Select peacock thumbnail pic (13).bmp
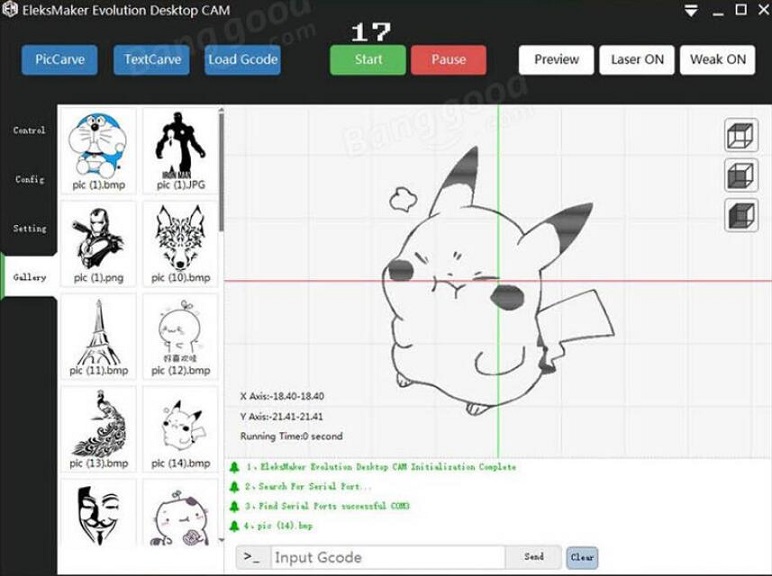Image resolution: width=772 pixels, height=576 pixels. [x=98, y=429]
